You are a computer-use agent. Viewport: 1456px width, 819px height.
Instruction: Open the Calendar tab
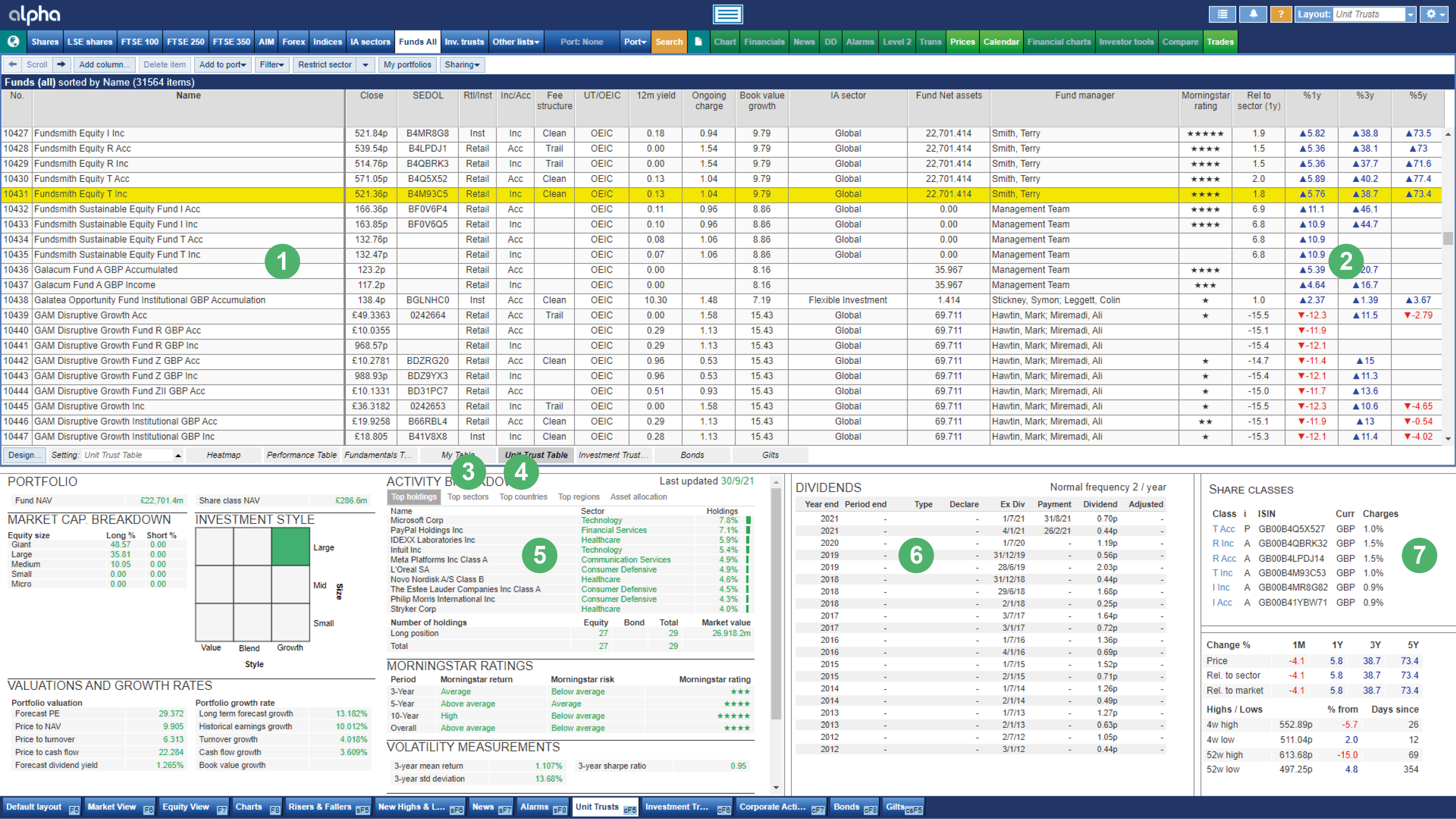[x=1001, y=41]
